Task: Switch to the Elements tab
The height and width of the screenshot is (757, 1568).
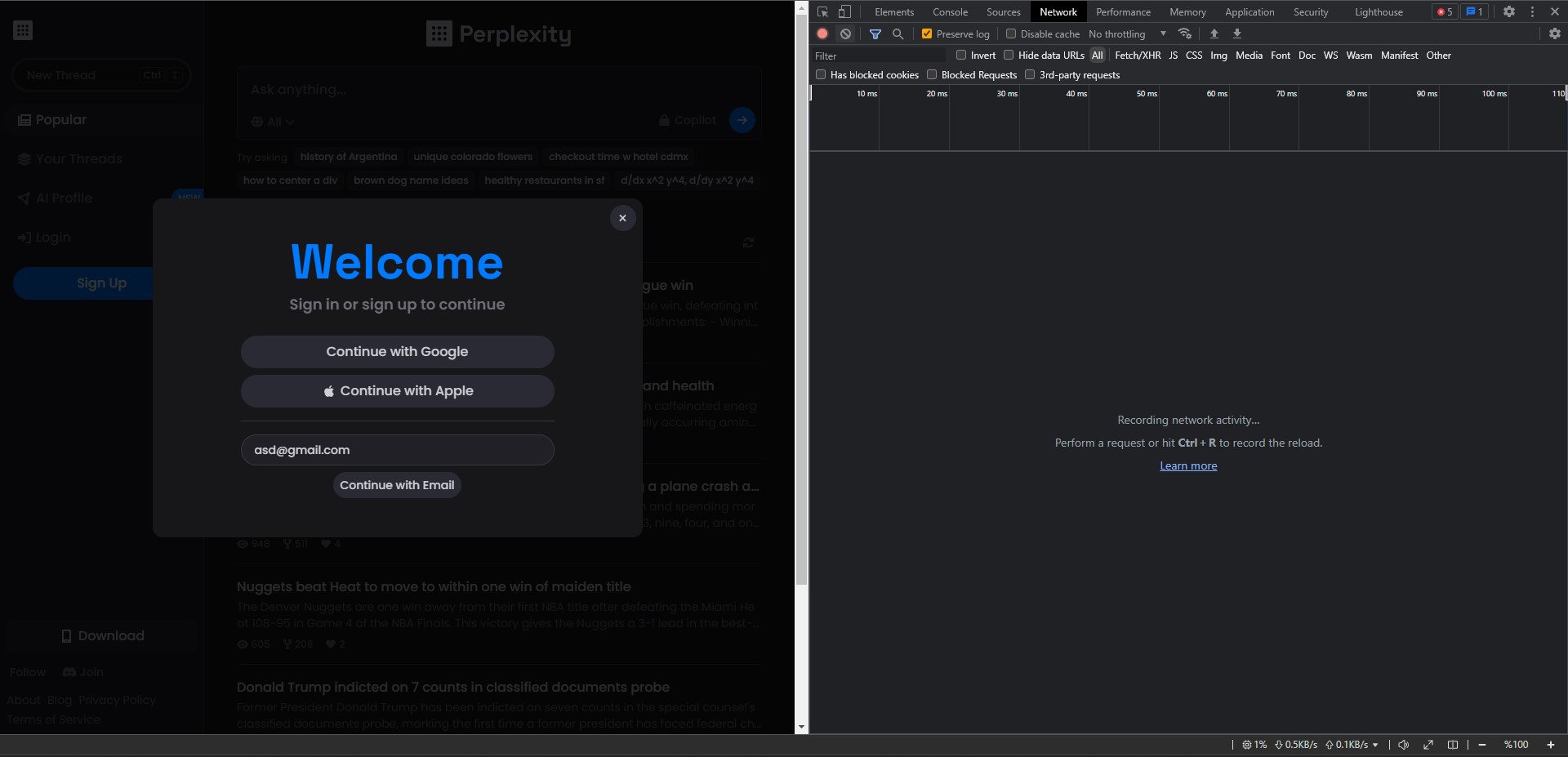Action: click(894, 11)
